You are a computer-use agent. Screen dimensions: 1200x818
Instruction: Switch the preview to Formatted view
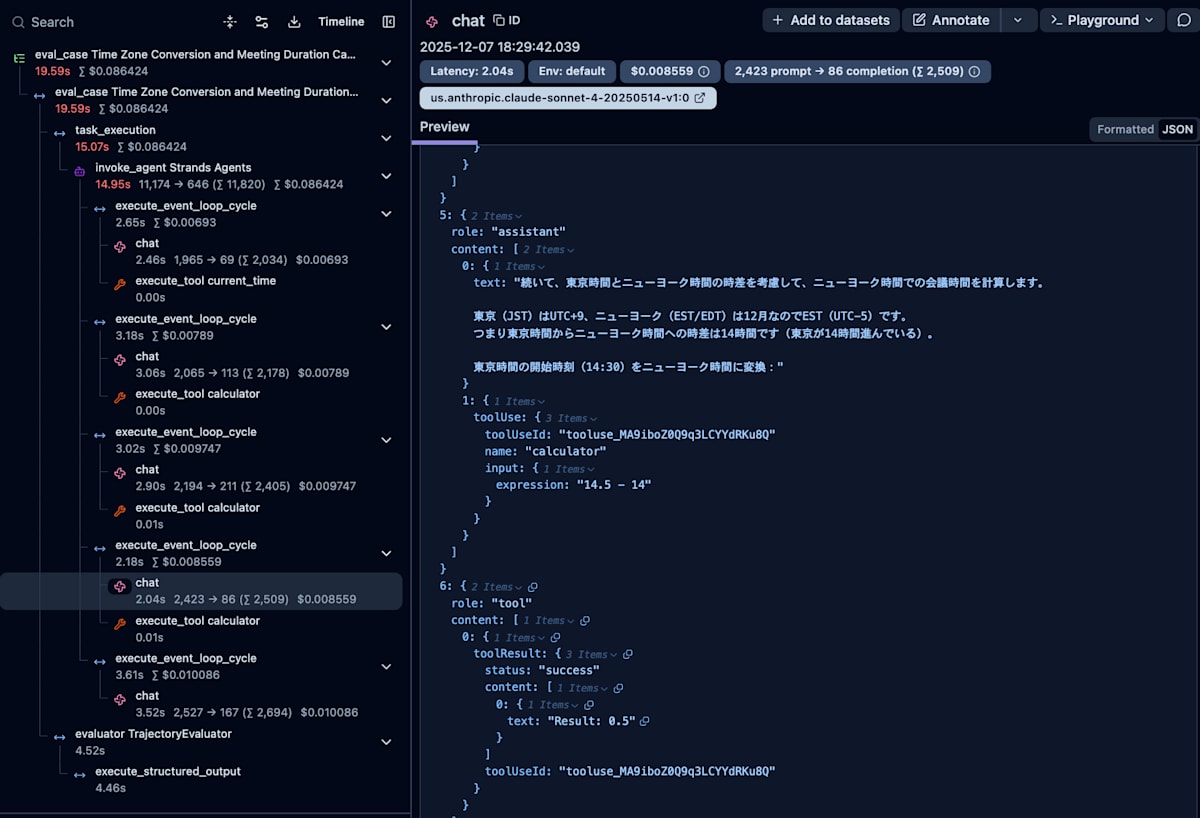tap(1125, 129)
